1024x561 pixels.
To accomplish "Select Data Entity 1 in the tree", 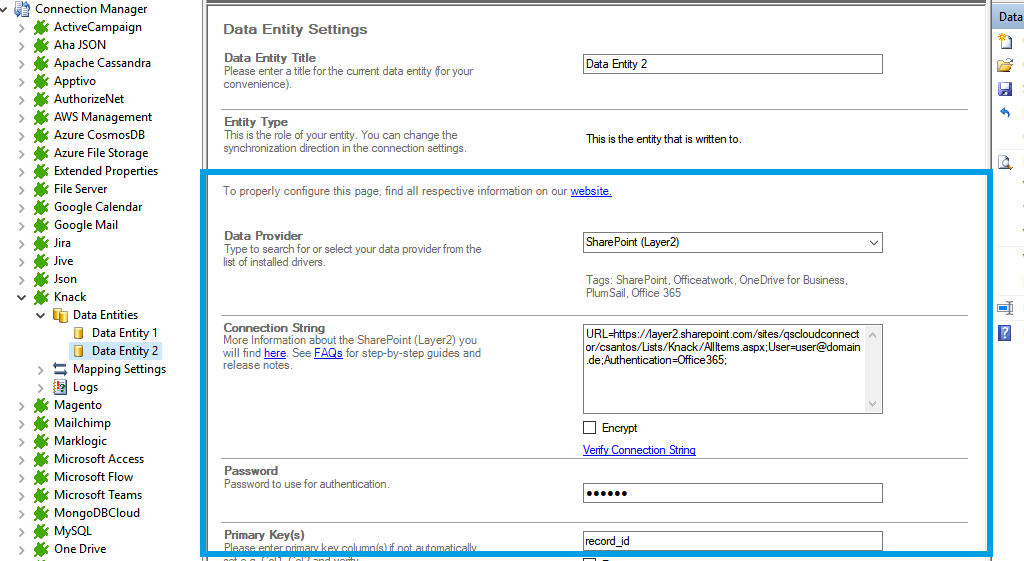I will [124, 333].
